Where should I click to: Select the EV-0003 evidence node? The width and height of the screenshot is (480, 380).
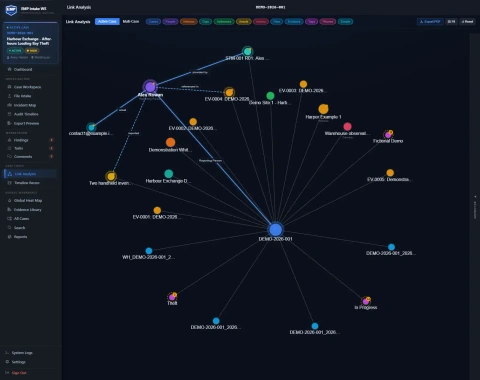pyautogui.click(x=303, y=84)
